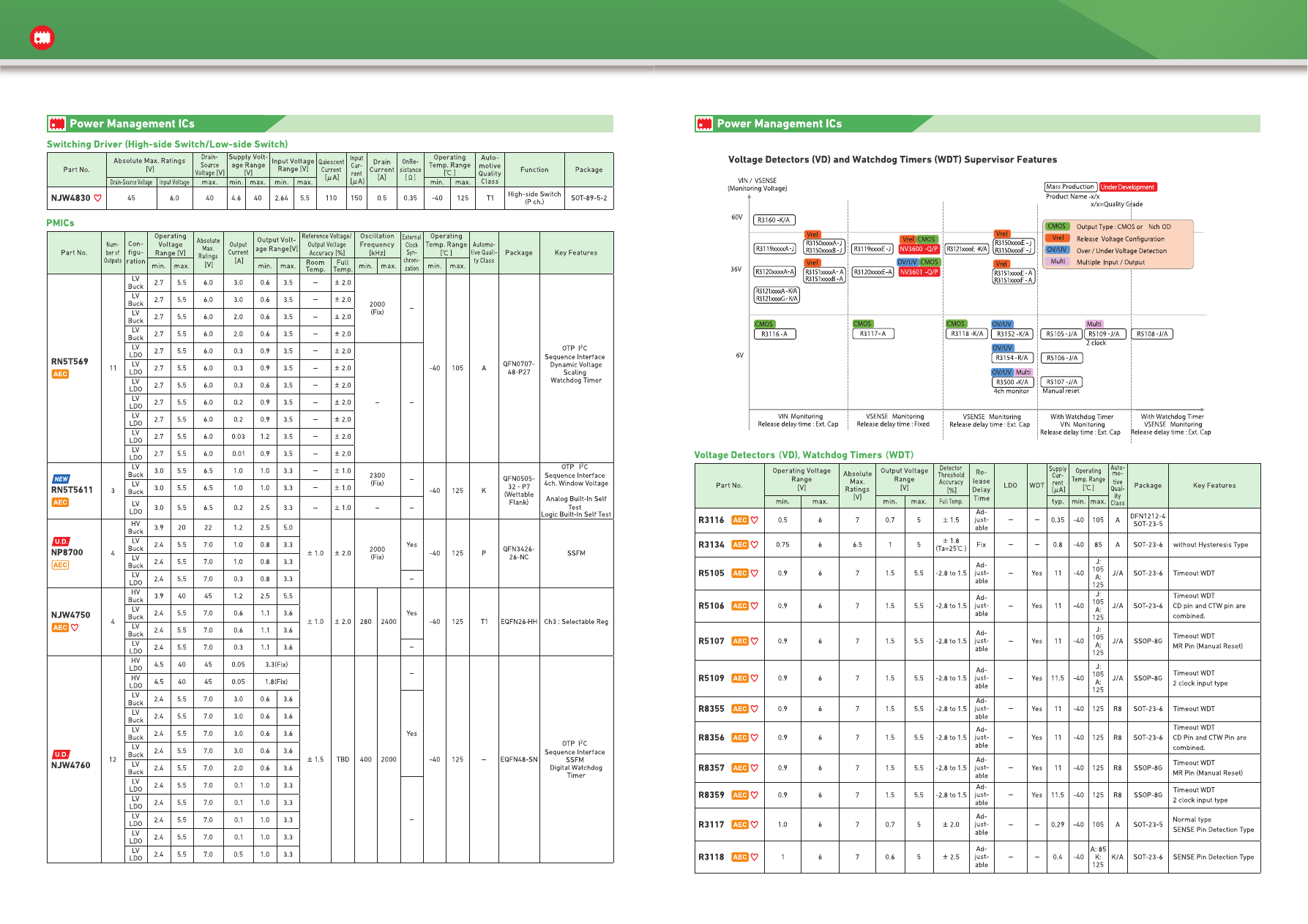Click the Switching Driver section heading
1308x924 pixels.
(x=167, y=145)
